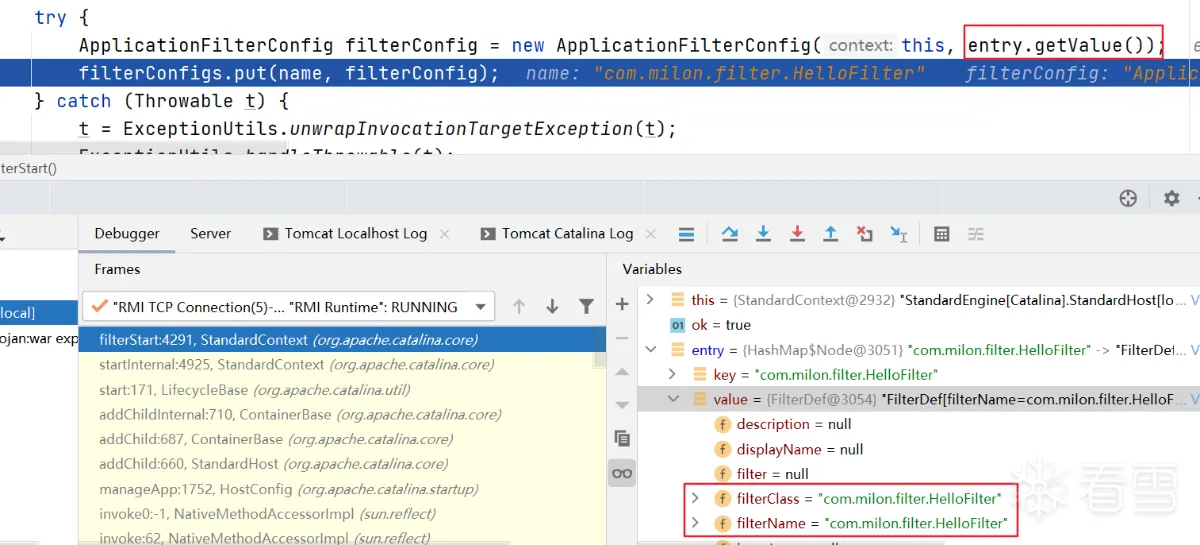Screen dimensions: 1200x545
Task: Open the RMI TCP Connection thread dropdown
Action: 483,307
